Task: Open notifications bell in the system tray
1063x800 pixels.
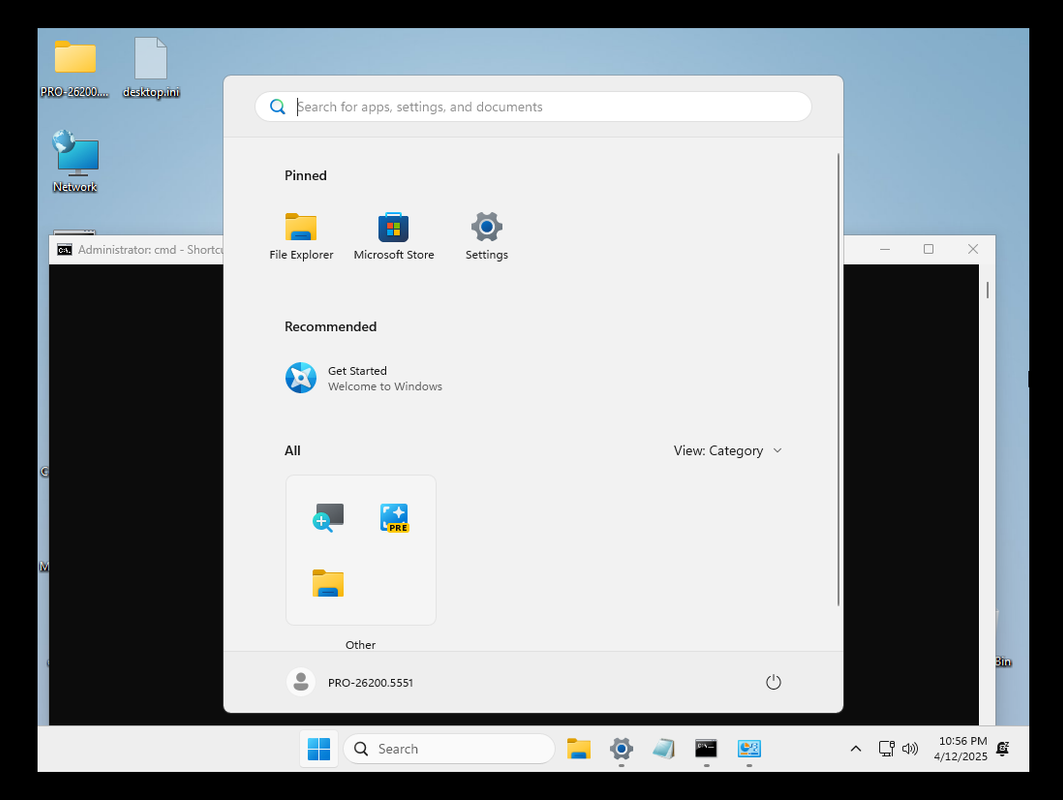Action: [x=1003, y=748]
